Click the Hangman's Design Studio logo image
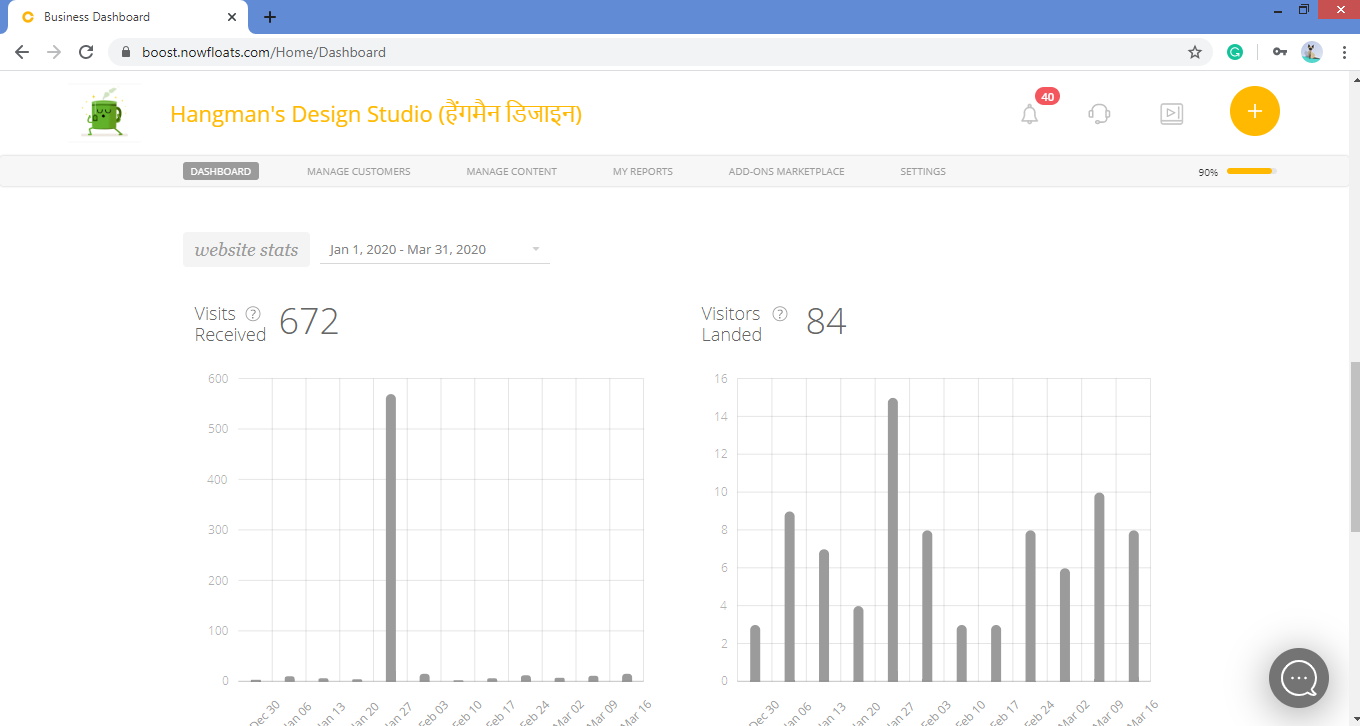The height and width of the screenshot is (726, 1360). point(106,113)
